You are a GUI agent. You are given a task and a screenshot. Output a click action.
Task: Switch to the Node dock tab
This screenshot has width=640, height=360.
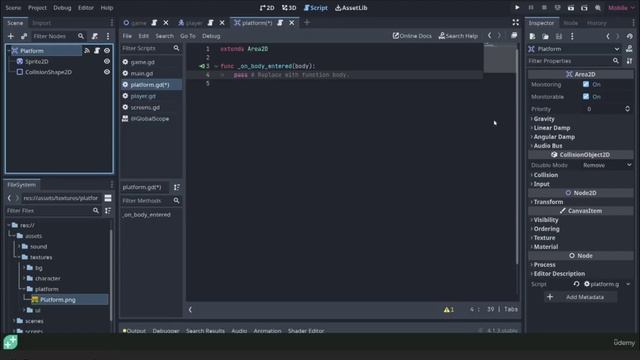[570, 23]
